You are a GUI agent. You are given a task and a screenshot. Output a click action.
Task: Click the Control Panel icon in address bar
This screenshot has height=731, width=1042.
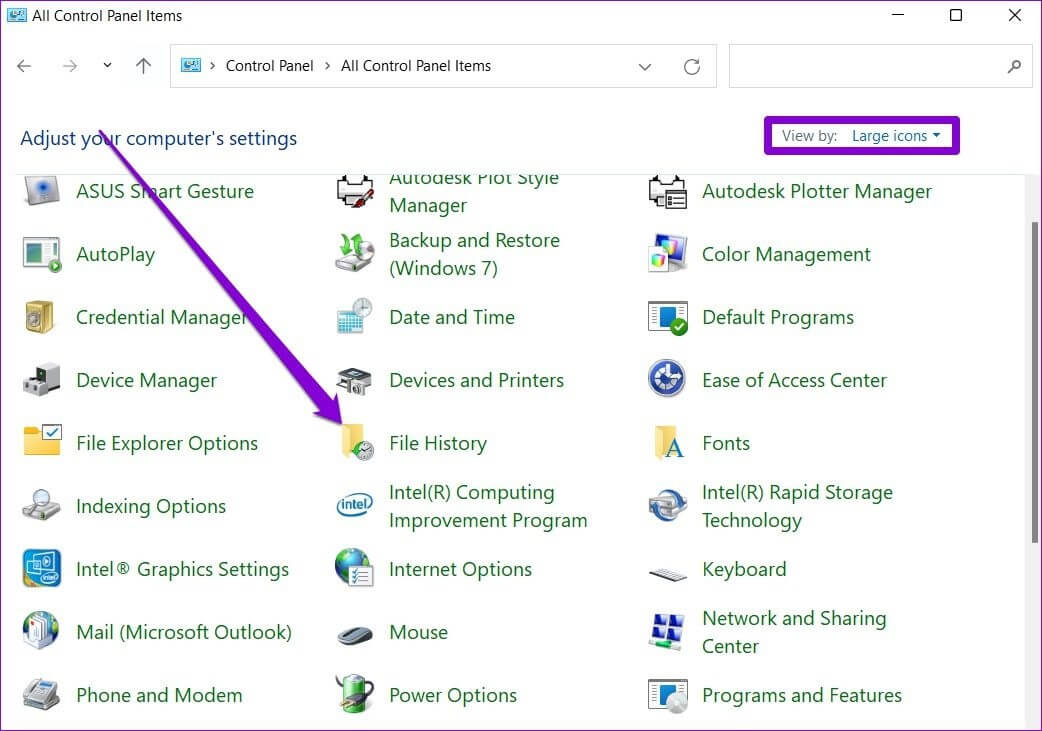coord(191,65)
